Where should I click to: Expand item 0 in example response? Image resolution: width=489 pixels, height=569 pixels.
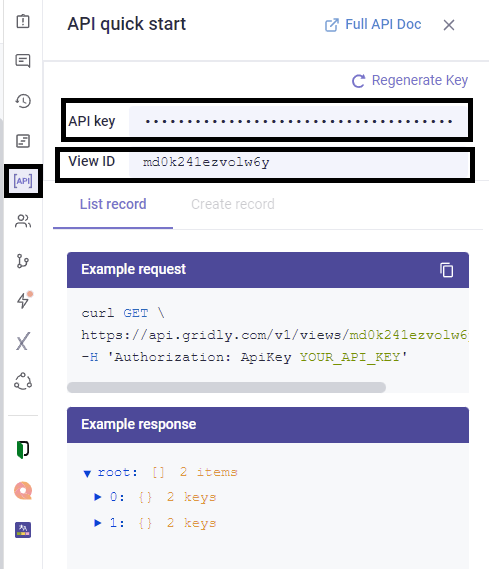tap(98, 497)
